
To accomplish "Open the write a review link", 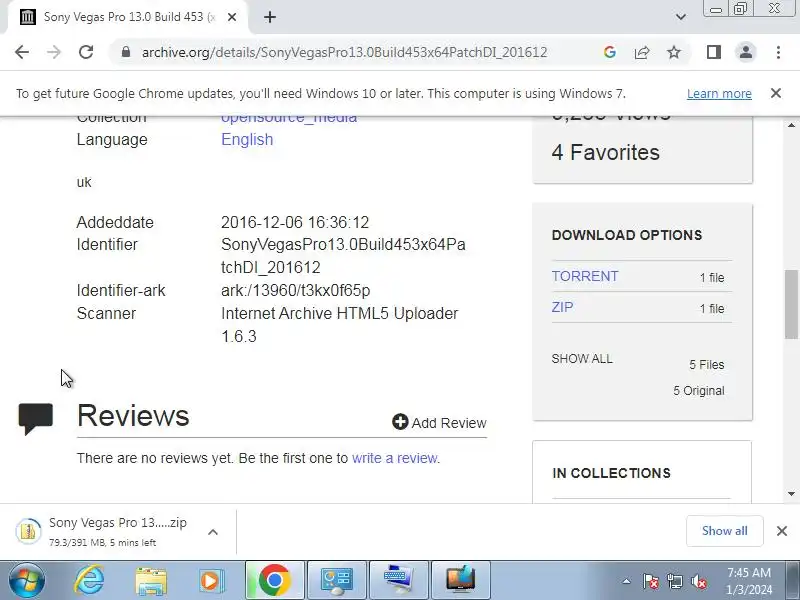I will pyautogui.click(x=394, y=458).
